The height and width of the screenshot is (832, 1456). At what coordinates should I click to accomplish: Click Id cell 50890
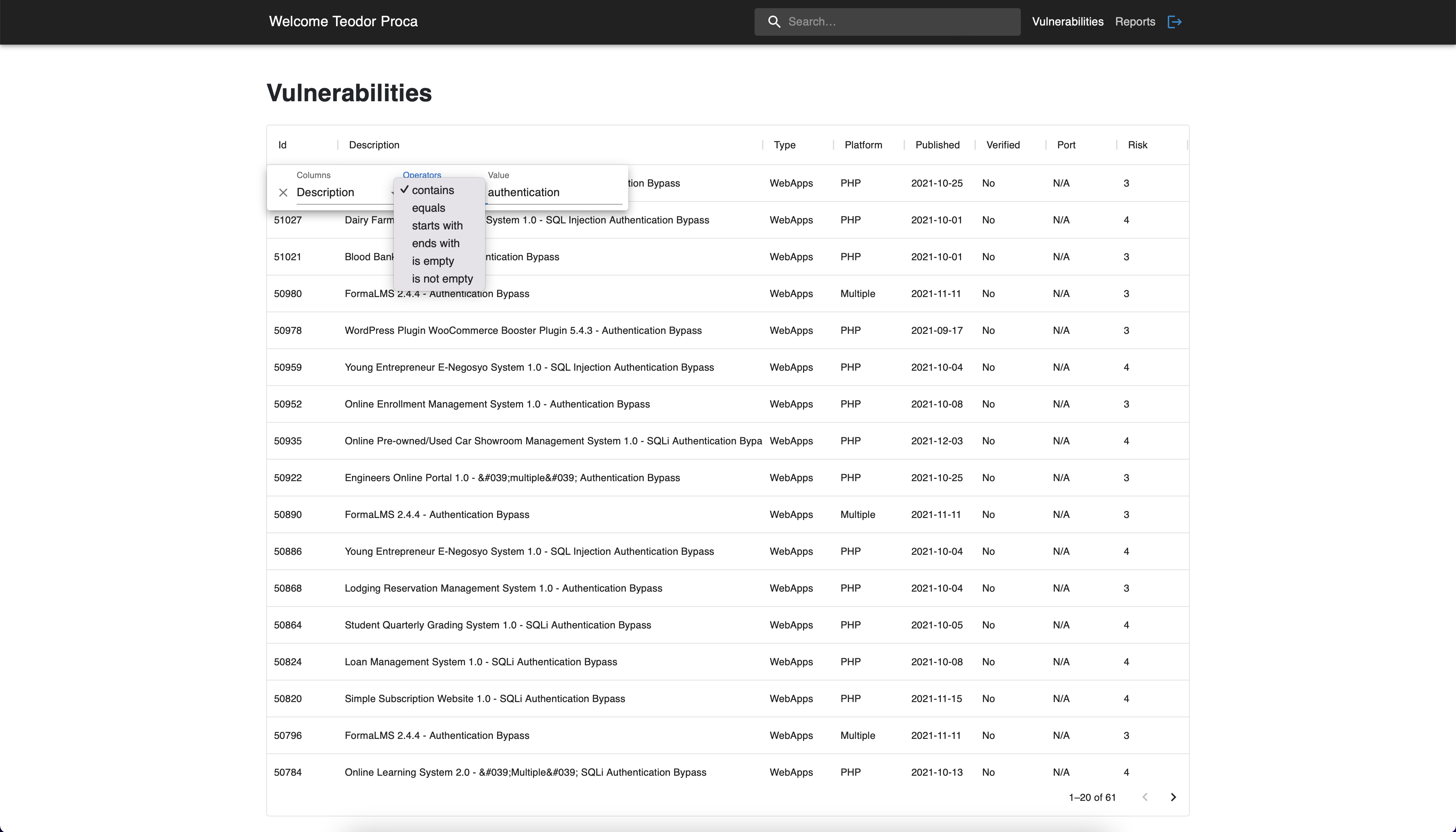(x=288, y=515)
